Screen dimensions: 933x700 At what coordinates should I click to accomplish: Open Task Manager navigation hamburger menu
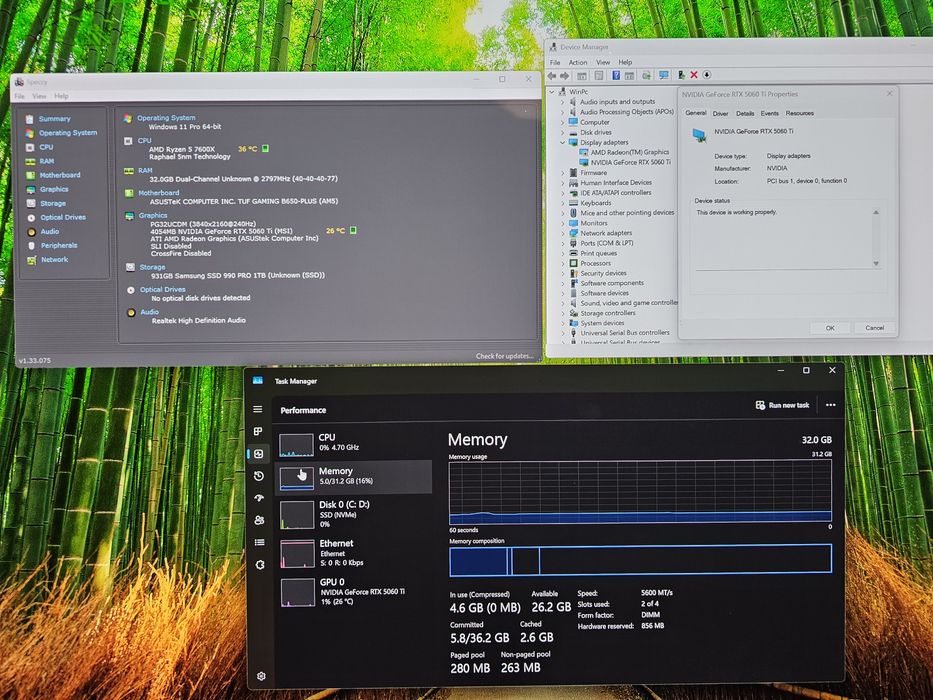pos(258,410)
